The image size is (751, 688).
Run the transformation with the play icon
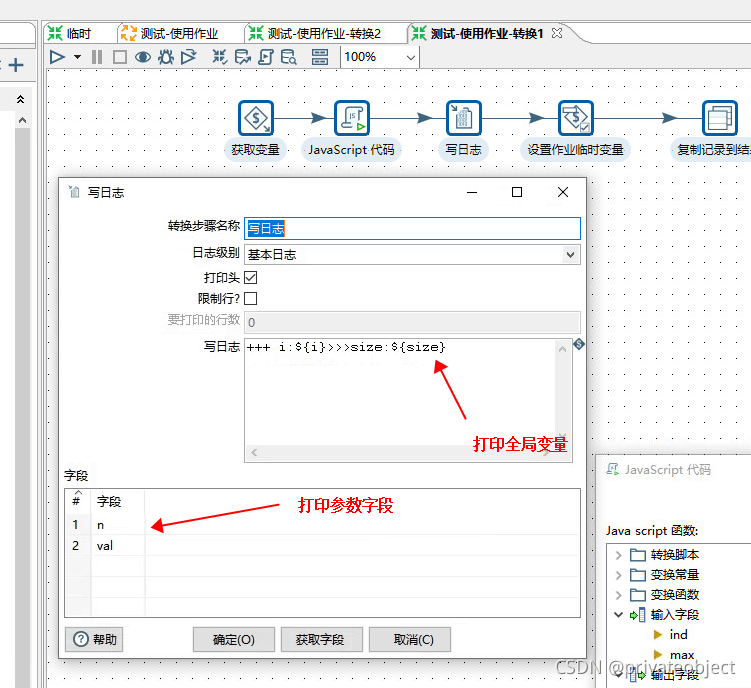(x=57, y=57)
